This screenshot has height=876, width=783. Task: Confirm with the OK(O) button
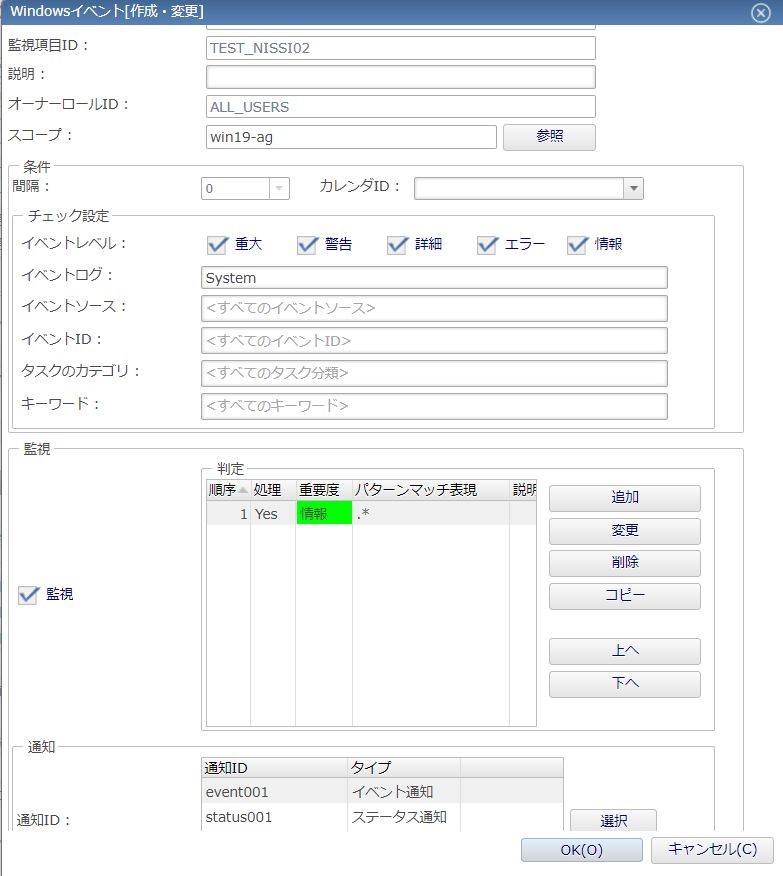[581, 850]
